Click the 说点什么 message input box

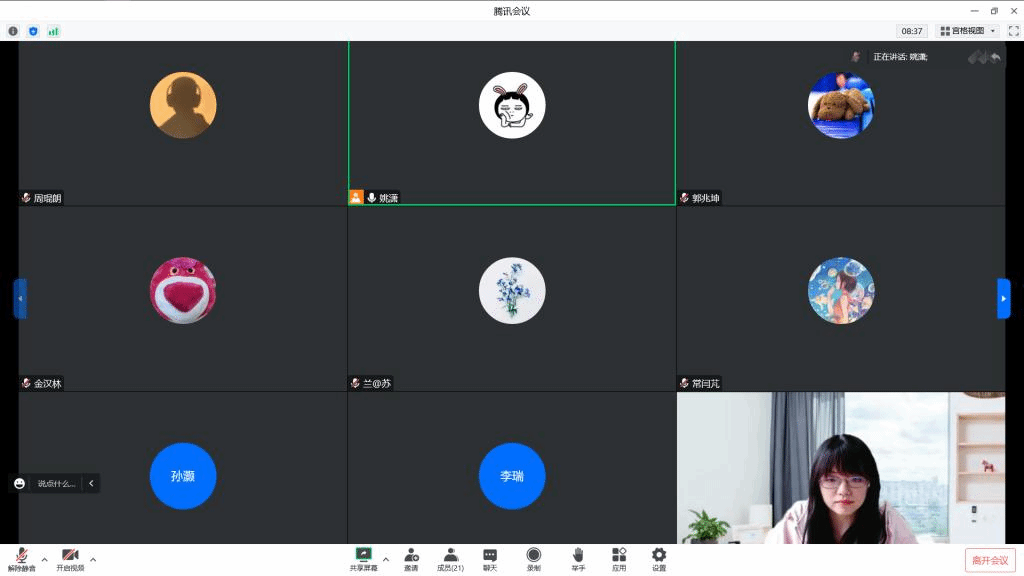tap(56, 483)
